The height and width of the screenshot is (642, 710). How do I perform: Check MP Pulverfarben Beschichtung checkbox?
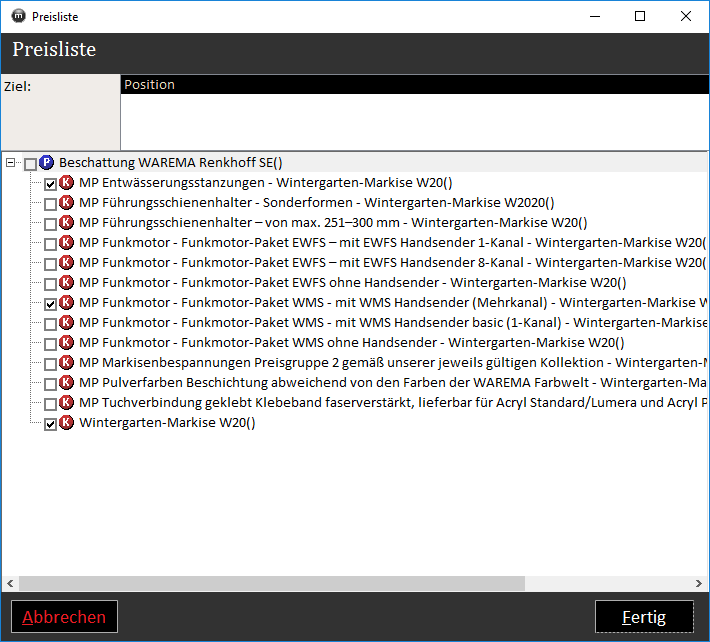[x=50, y=384]
